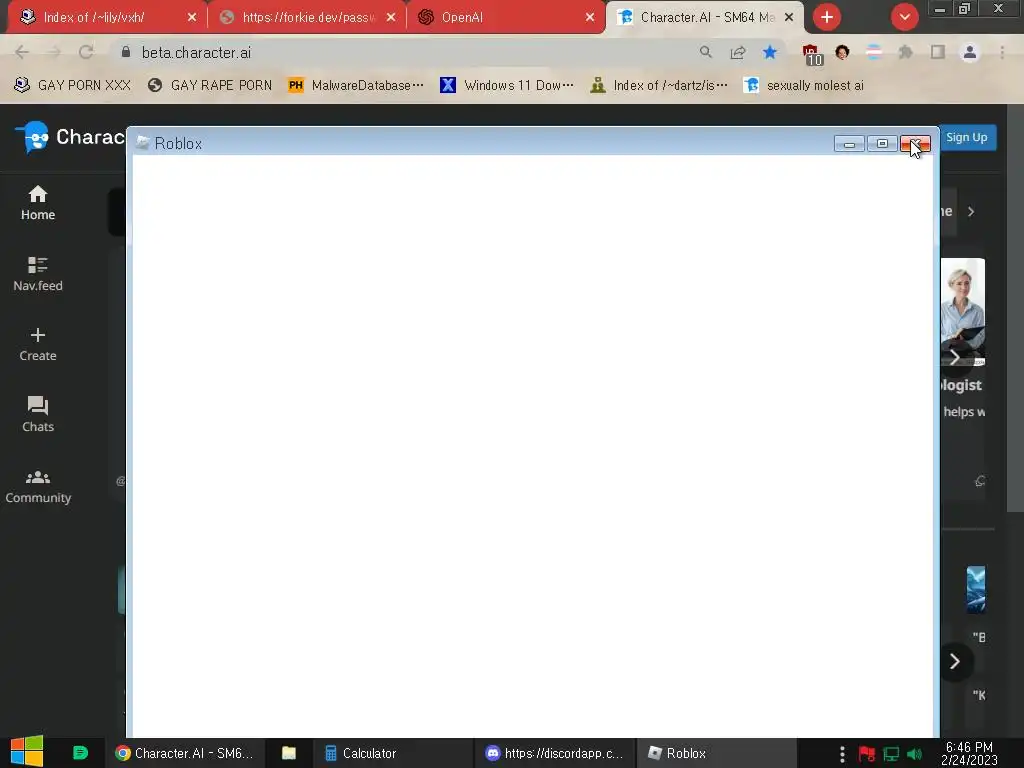Close the Roblox window

coord(915,144)
